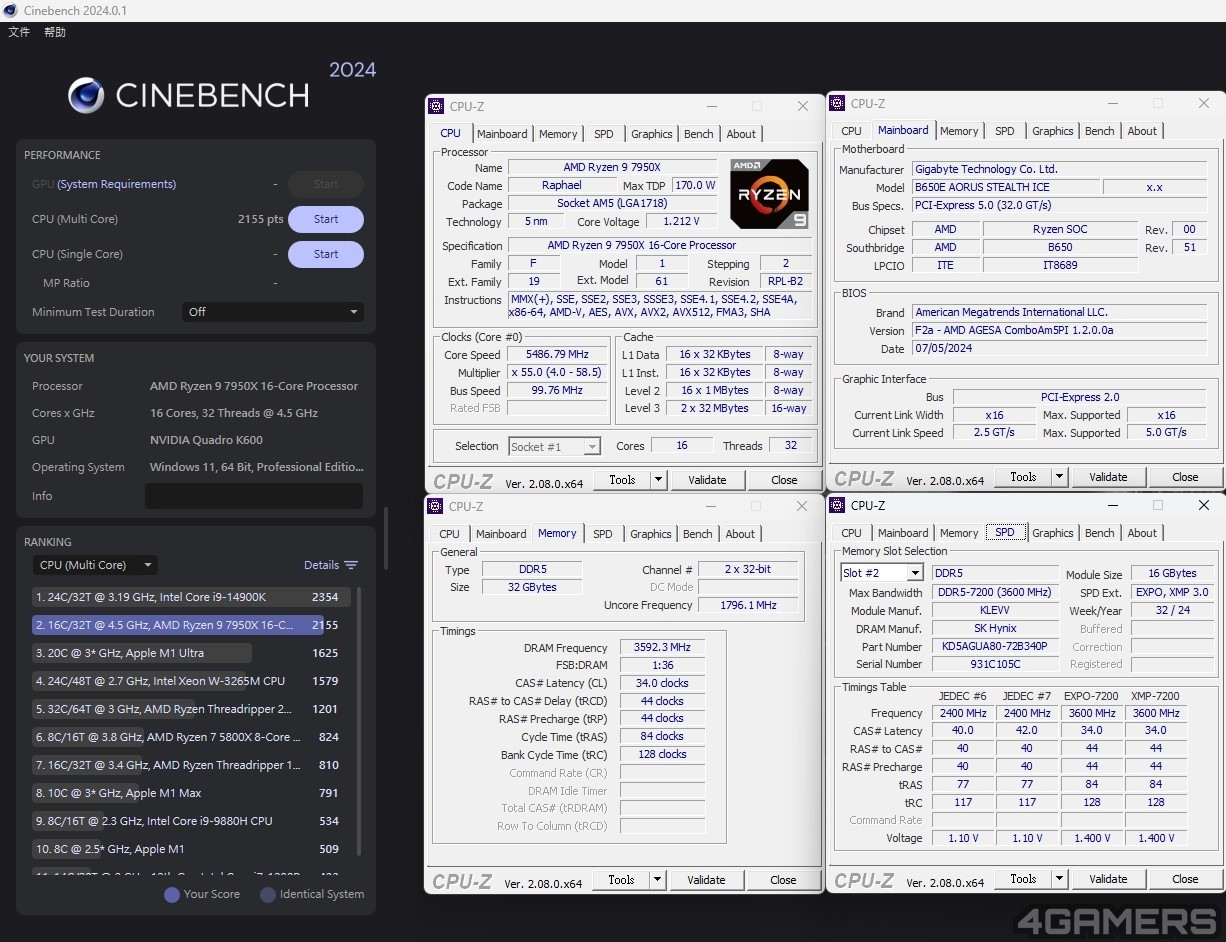1226x942 pixels.
Task: Expand Tools arrow in the CPU-Z Memory window
Action: (x=657, y=880)
